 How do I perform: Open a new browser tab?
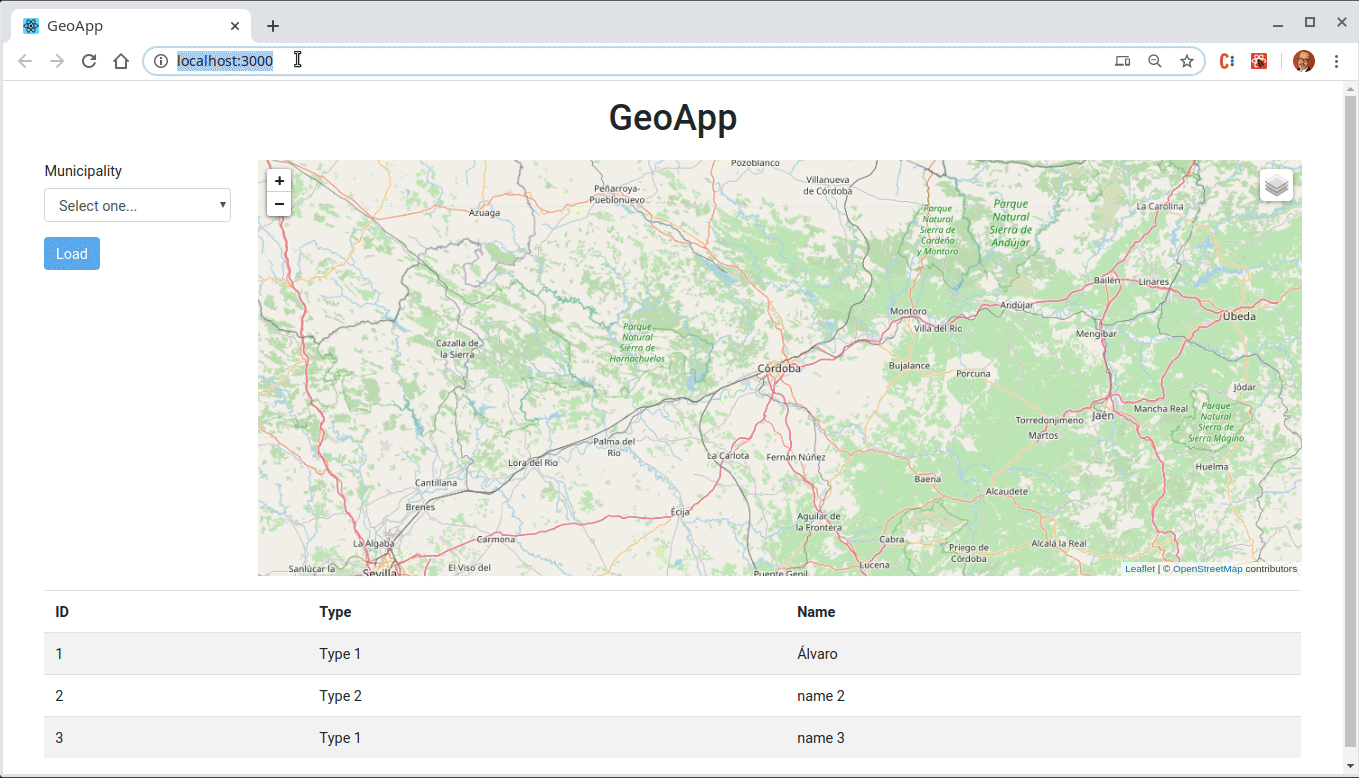[273, 26]
